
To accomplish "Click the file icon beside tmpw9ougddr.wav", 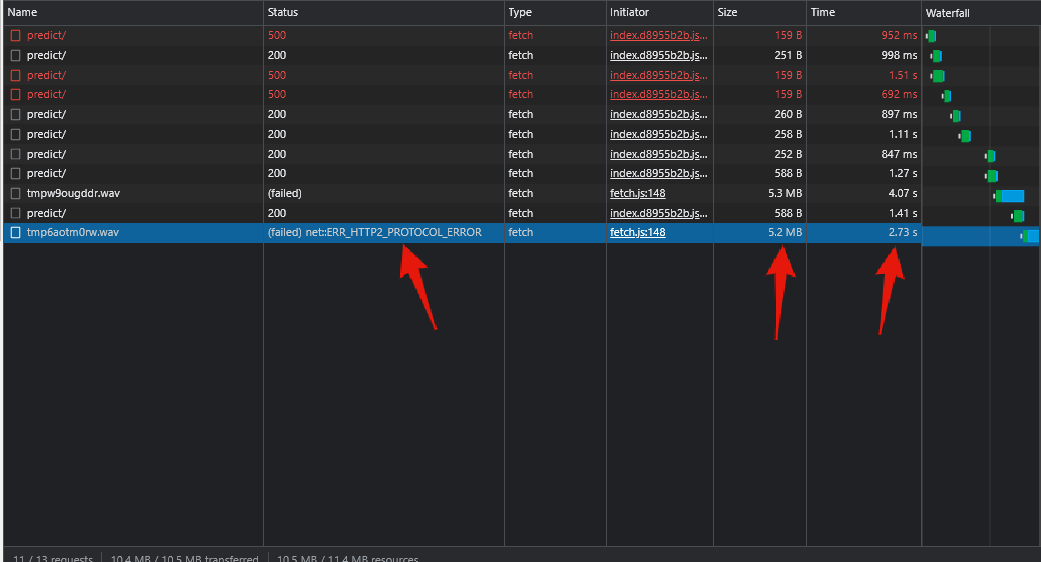I will (15, 194).
